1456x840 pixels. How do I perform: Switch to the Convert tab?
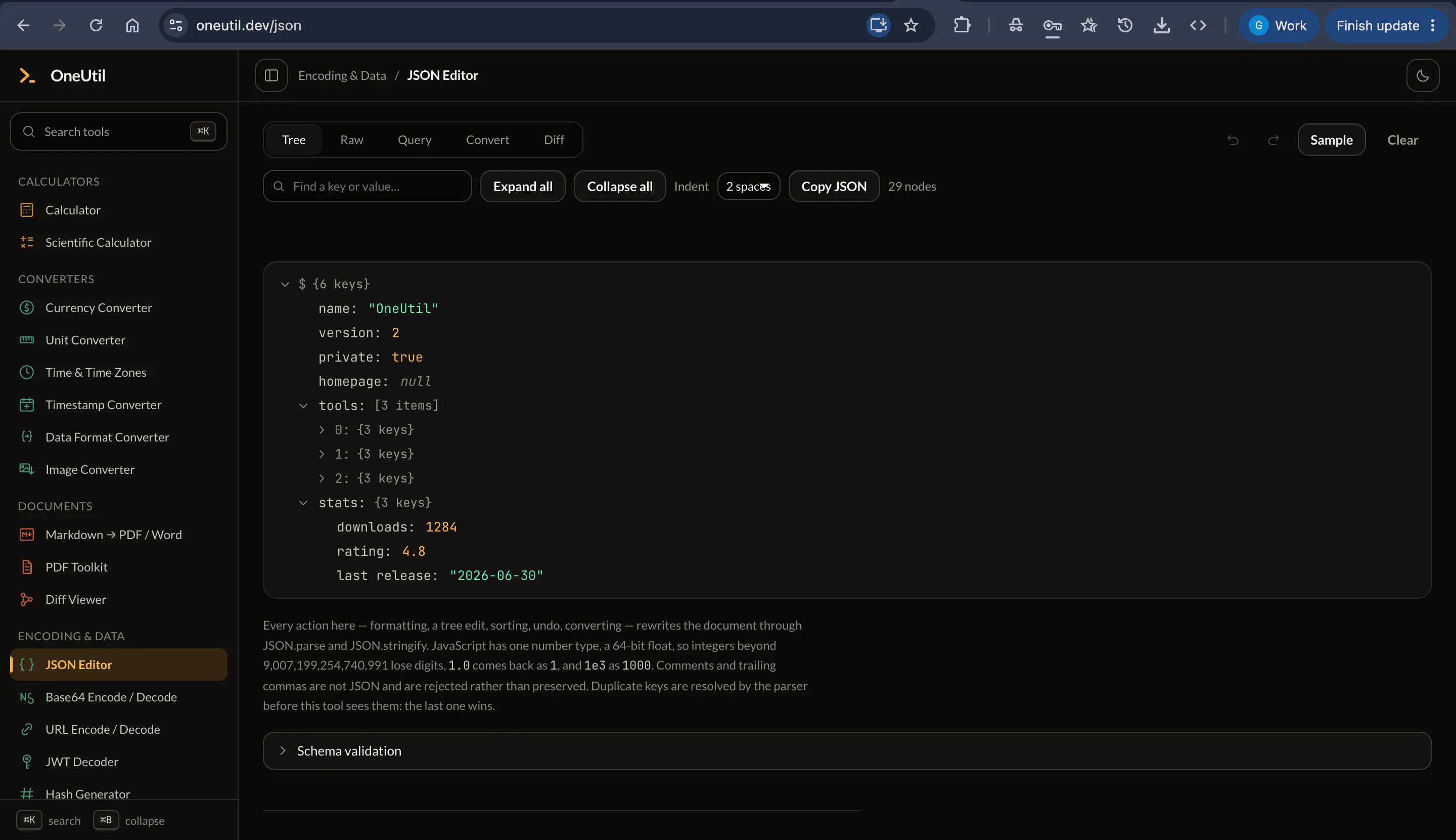(x=487, y=140)
